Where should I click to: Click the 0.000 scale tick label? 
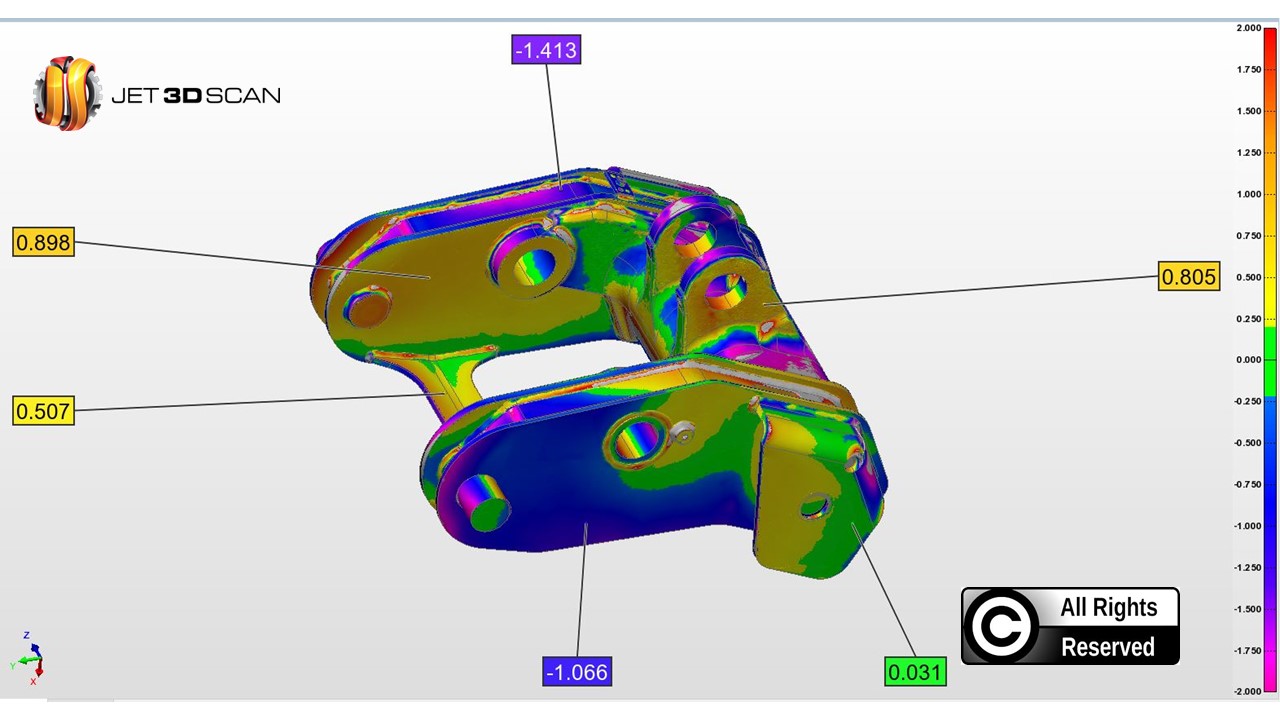1248,360
